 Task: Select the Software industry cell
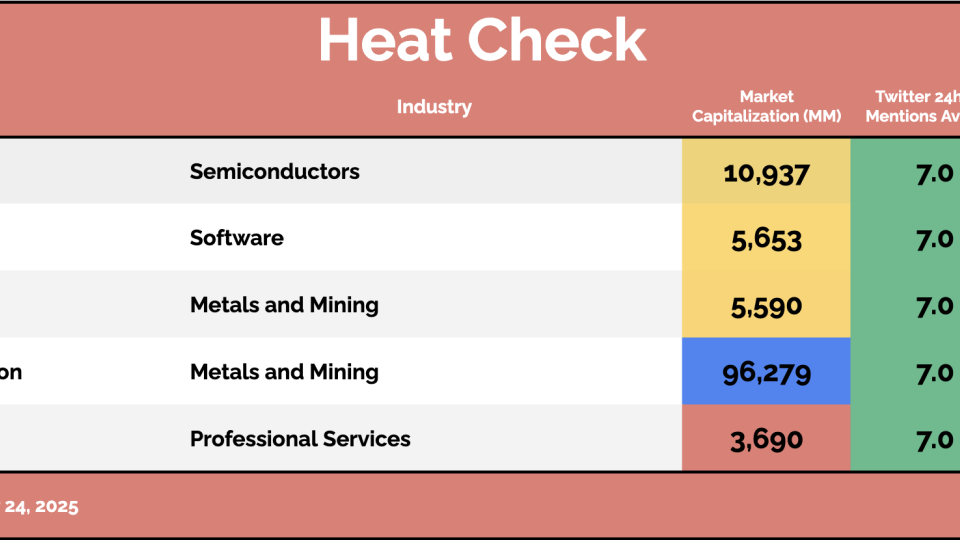click(x=237, y=238)
